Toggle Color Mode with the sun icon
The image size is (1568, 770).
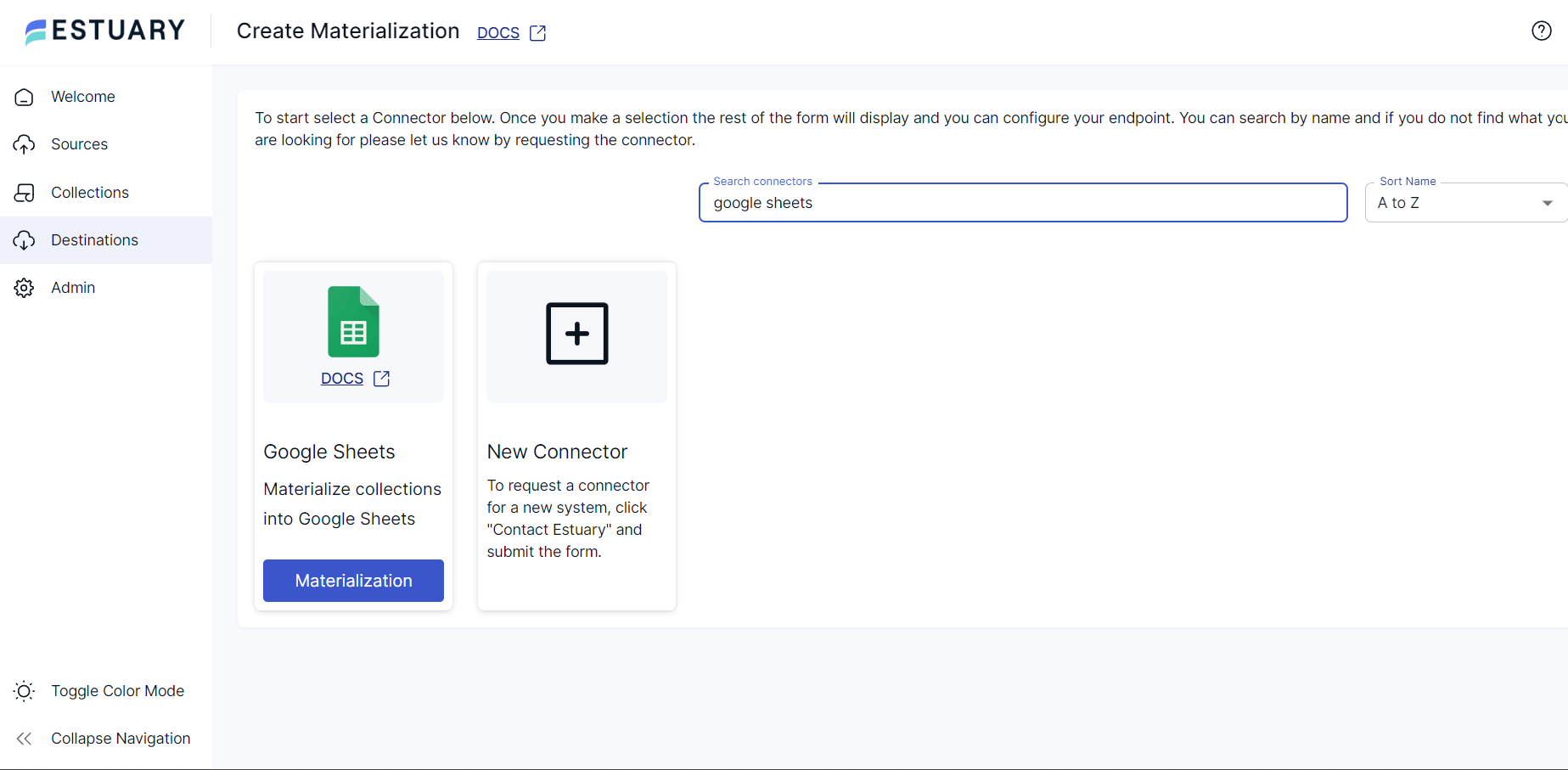point(24,691)
